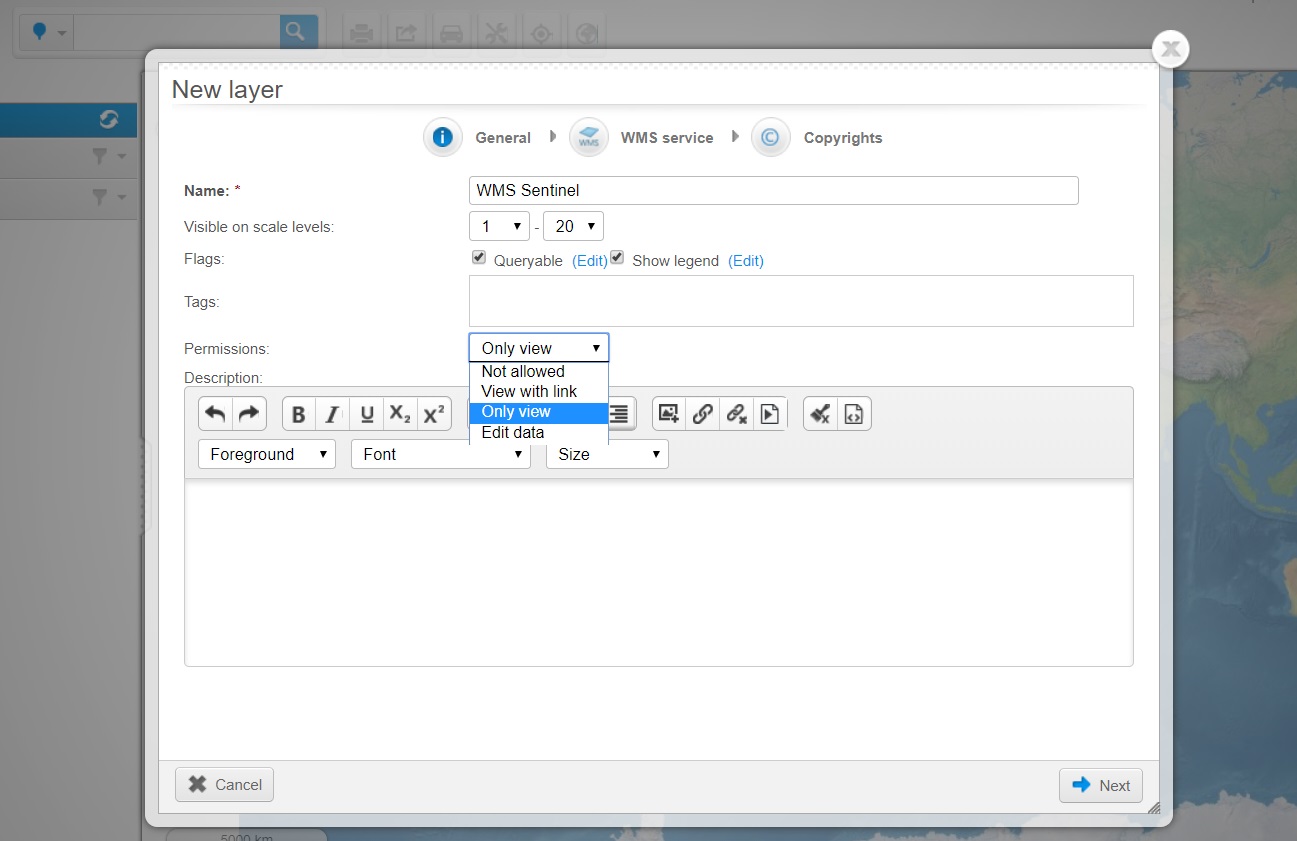1297x841 pixels.
Task: Click the print icon in map toolbar
Action: [362, 34]
